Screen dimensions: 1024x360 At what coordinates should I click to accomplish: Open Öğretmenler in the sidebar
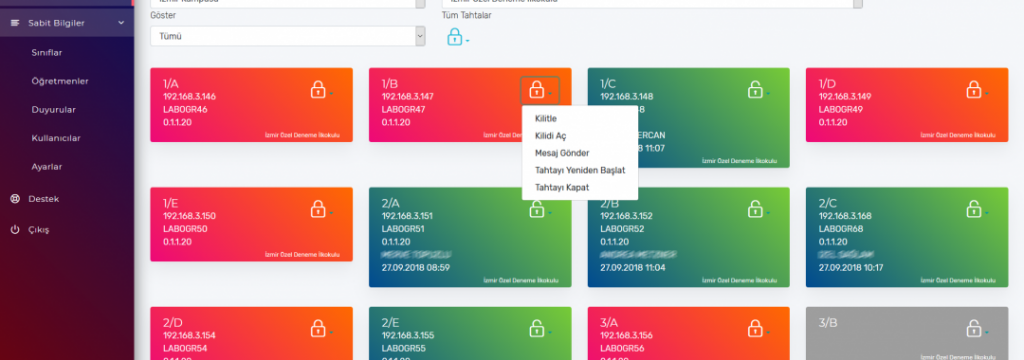tap(59, 81)
